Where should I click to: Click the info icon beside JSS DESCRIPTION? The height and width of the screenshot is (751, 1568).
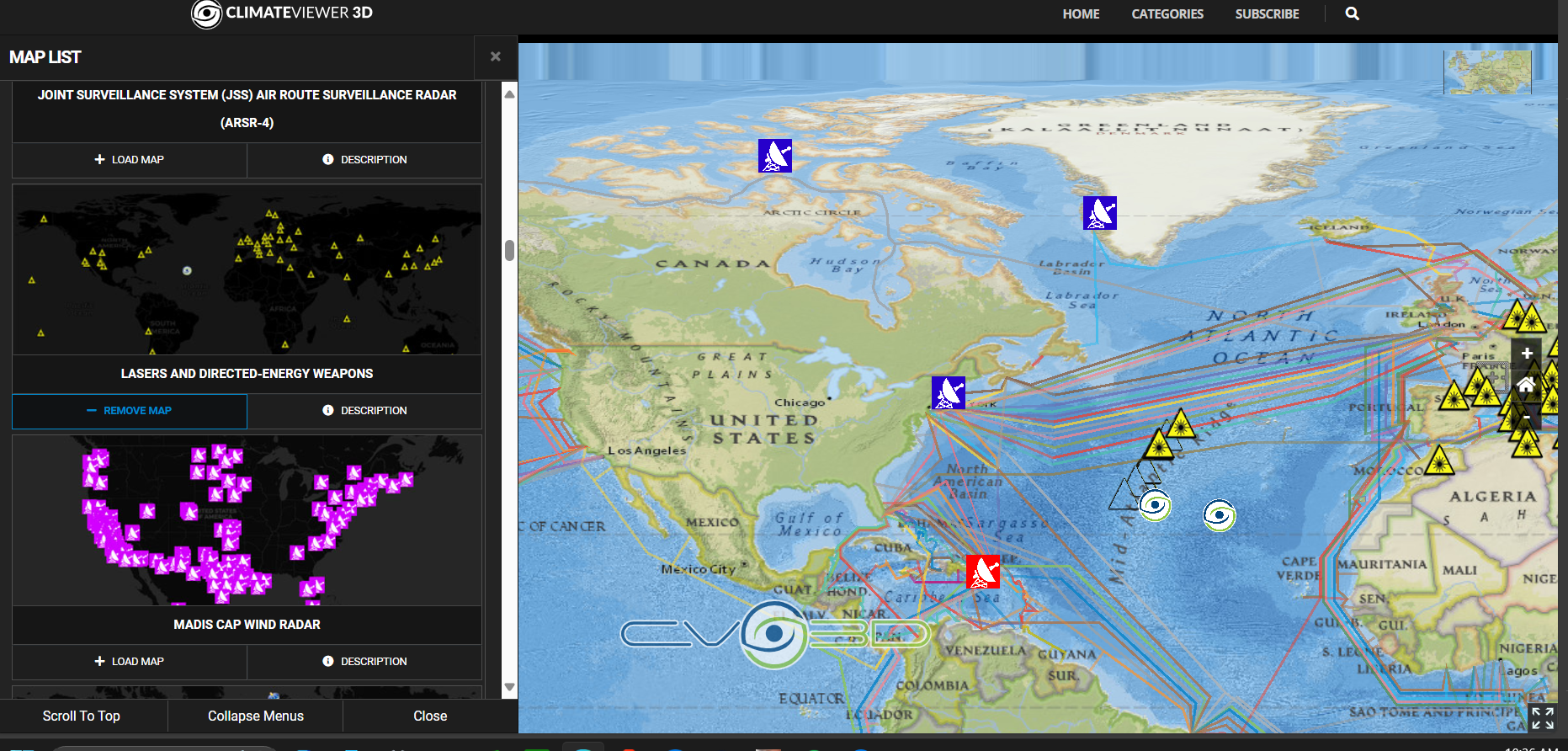click(x=328, y=159)
